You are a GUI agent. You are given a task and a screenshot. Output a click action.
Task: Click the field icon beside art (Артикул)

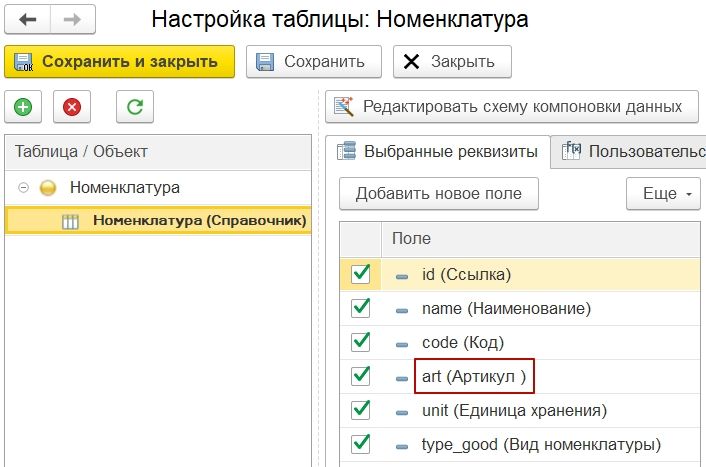coord(402,379)
